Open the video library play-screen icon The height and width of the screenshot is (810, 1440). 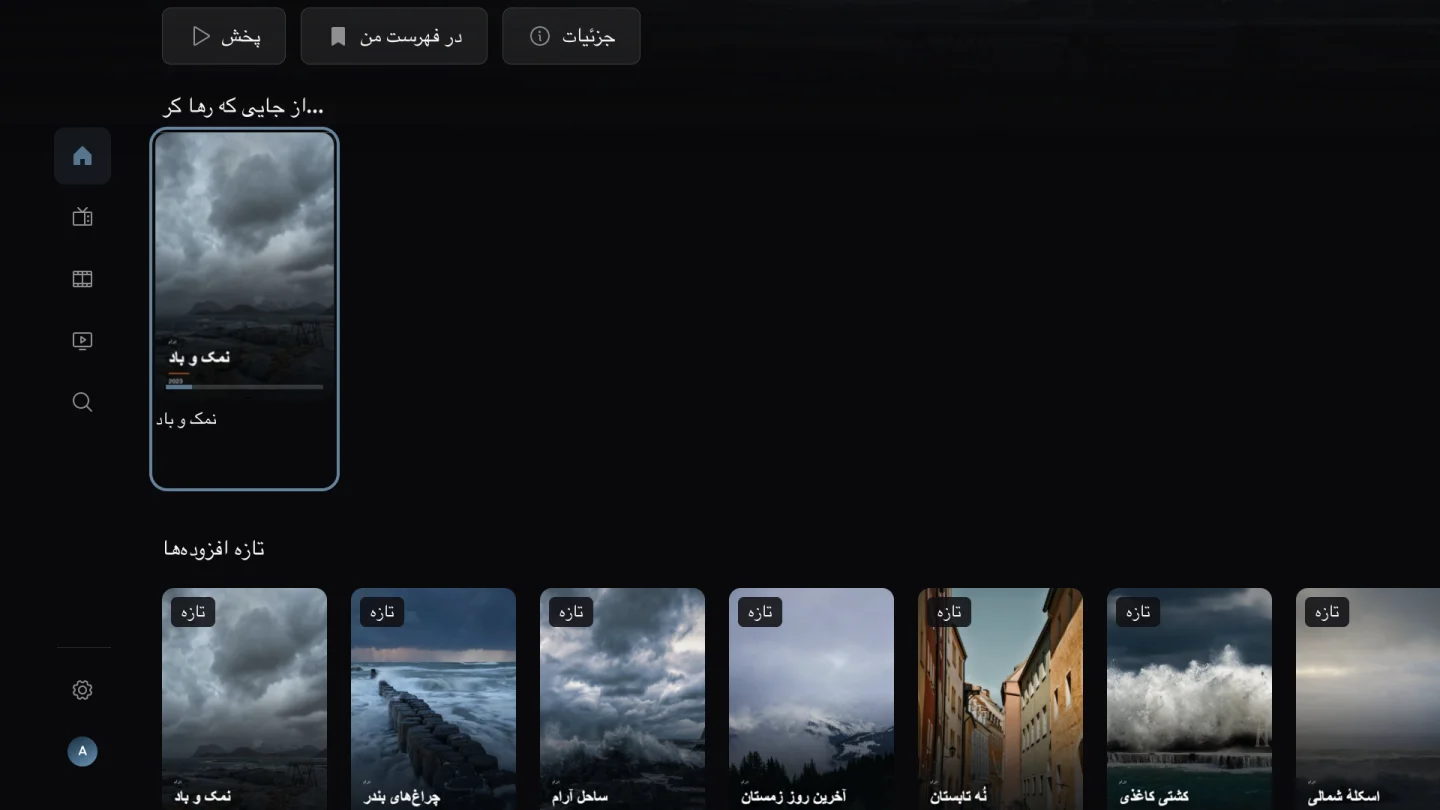(x=82, y=341)
